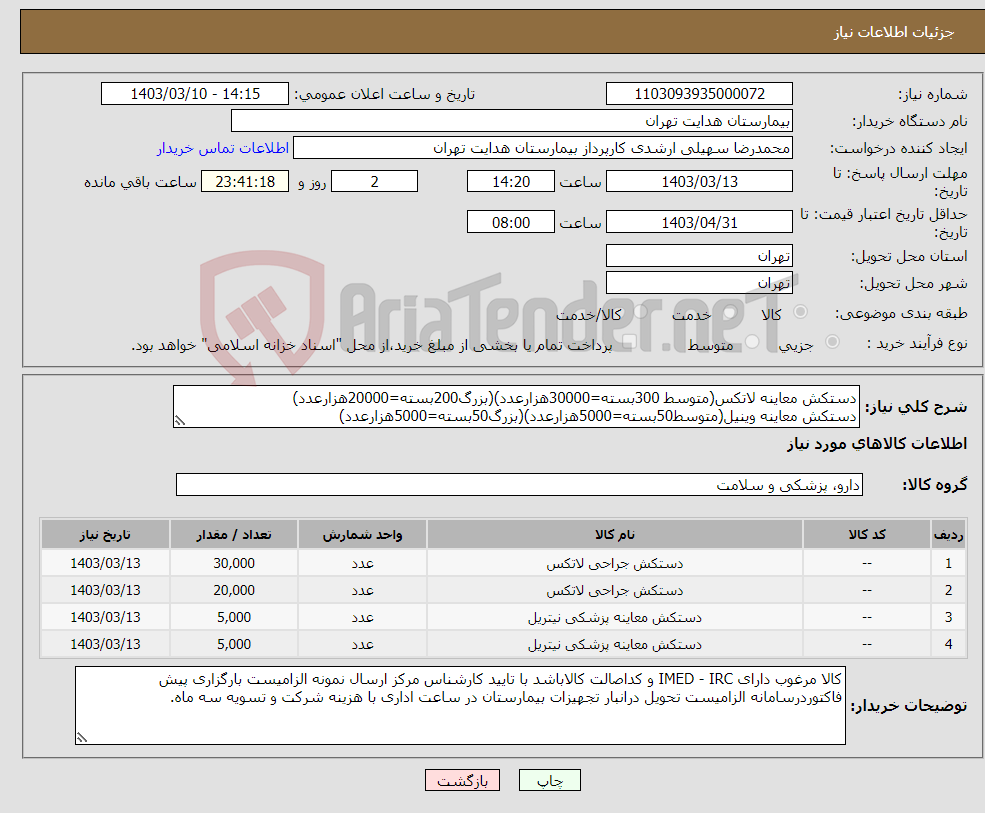Click quantity 5,000 in row 4

coord(234,645)
